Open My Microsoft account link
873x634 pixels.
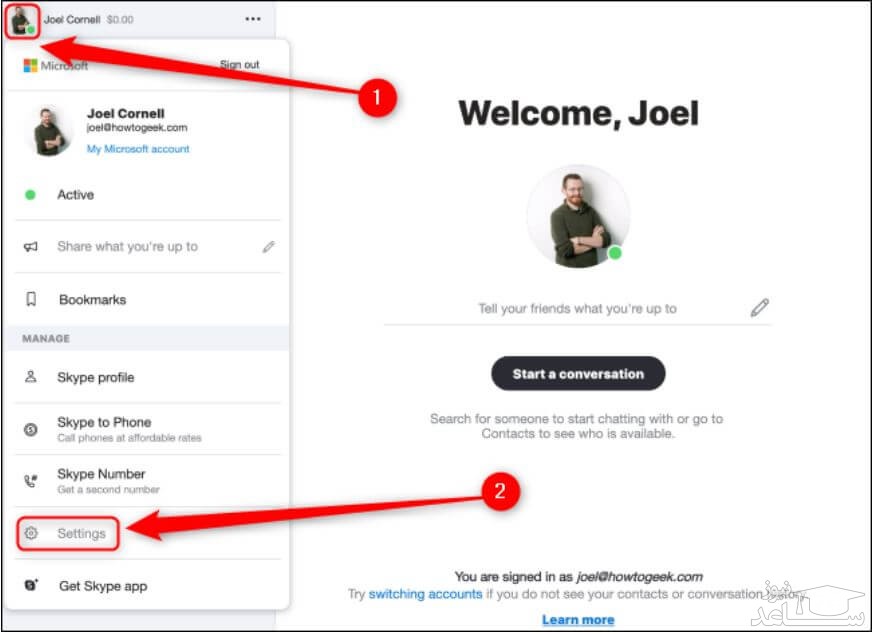(x=138, y=149)
